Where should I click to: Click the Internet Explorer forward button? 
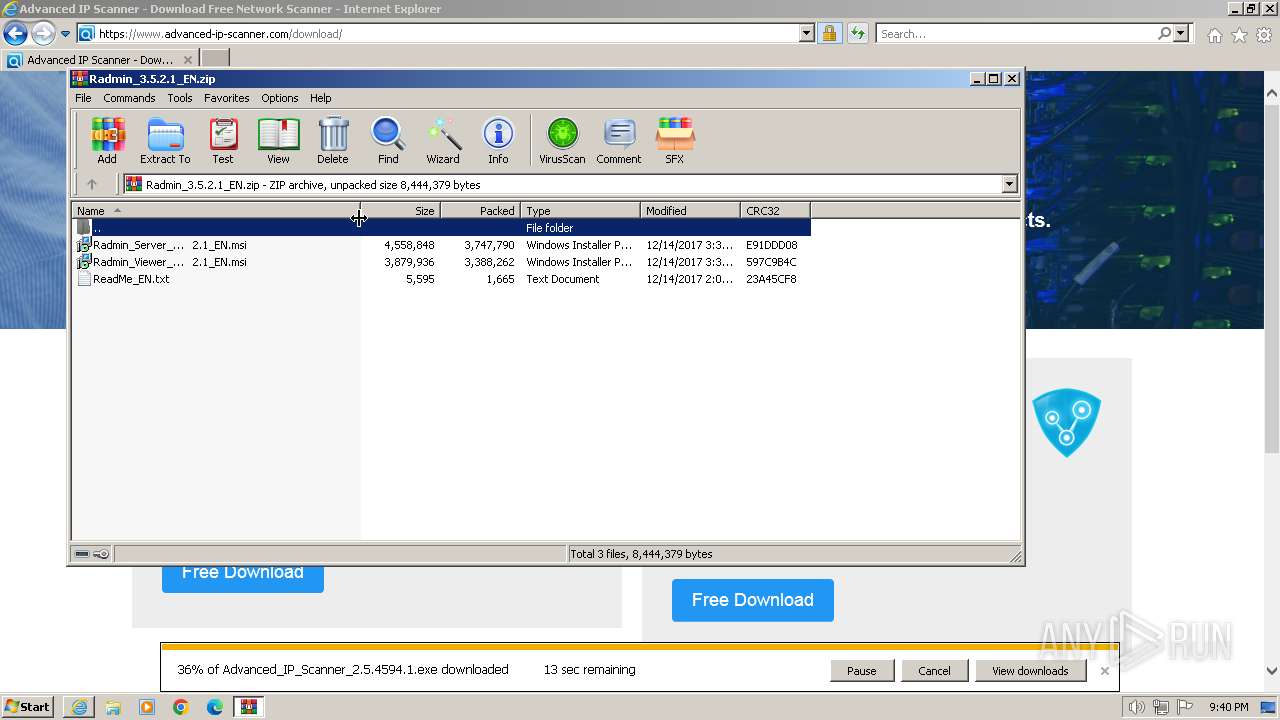pyautogui.click(x=43, y=33)
